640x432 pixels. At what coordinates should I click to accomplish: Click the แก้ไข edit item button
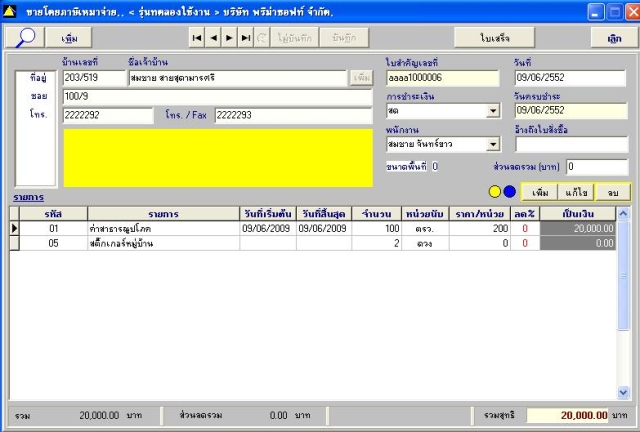[576, 192]
